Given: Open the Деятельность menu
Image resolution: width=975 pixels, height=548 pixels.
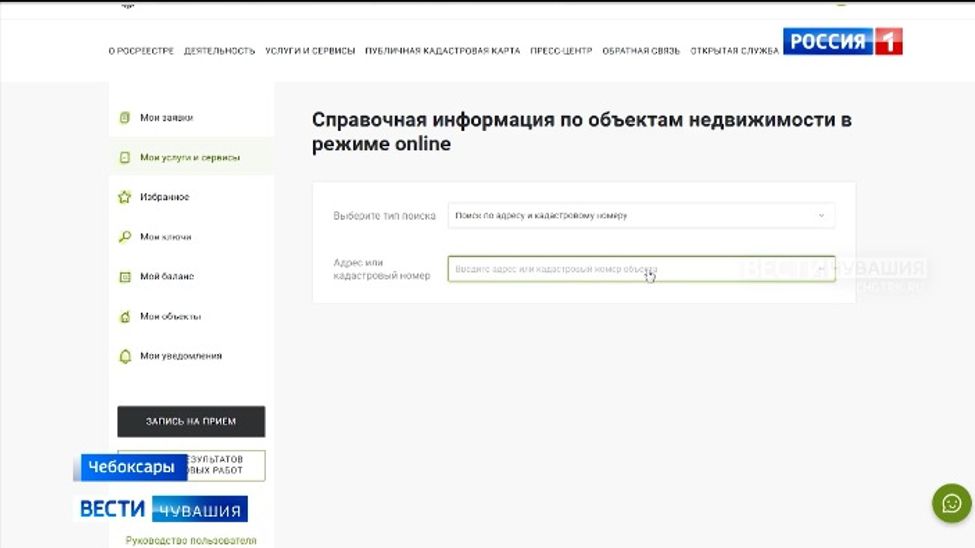Looking at the screenshot, I should (x=219, y=51).
